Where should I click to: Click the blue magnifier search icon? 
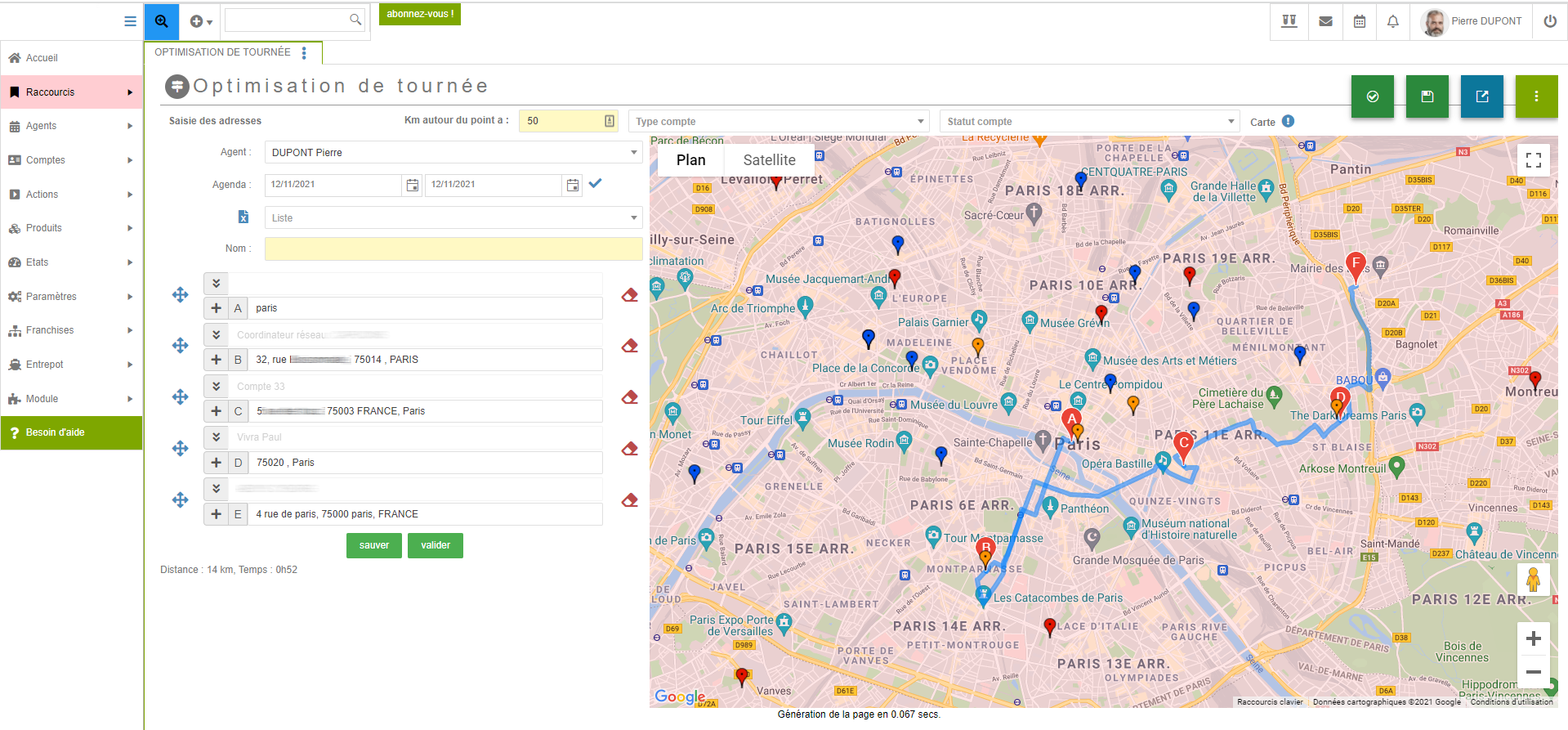(162, 22)
